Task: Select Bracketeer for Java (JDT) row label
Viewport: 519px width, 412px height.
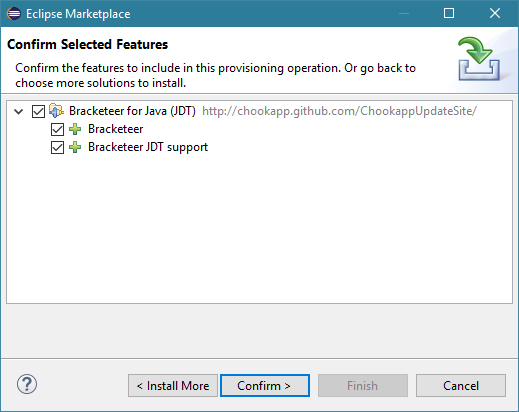Action: tap(132, 111)
